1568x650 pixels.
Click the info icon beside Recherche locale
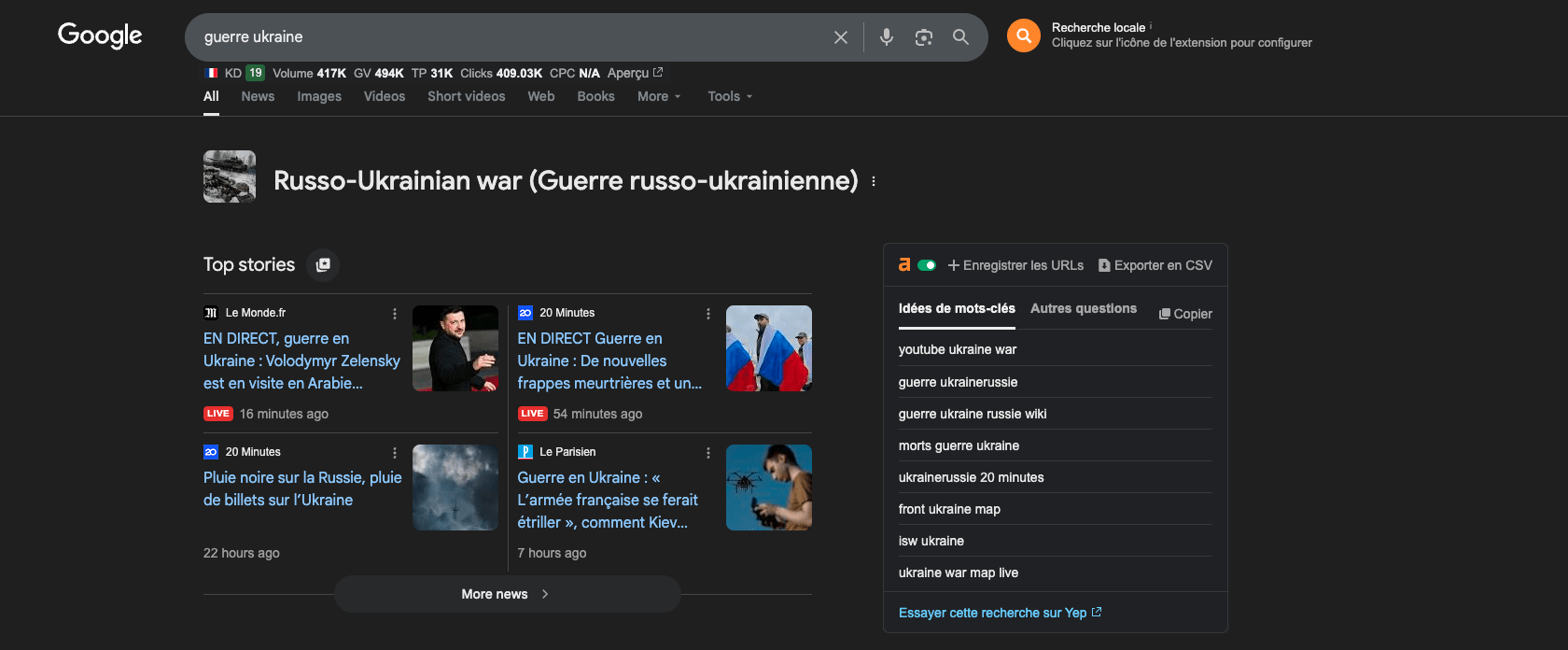tap(1151, 26)
